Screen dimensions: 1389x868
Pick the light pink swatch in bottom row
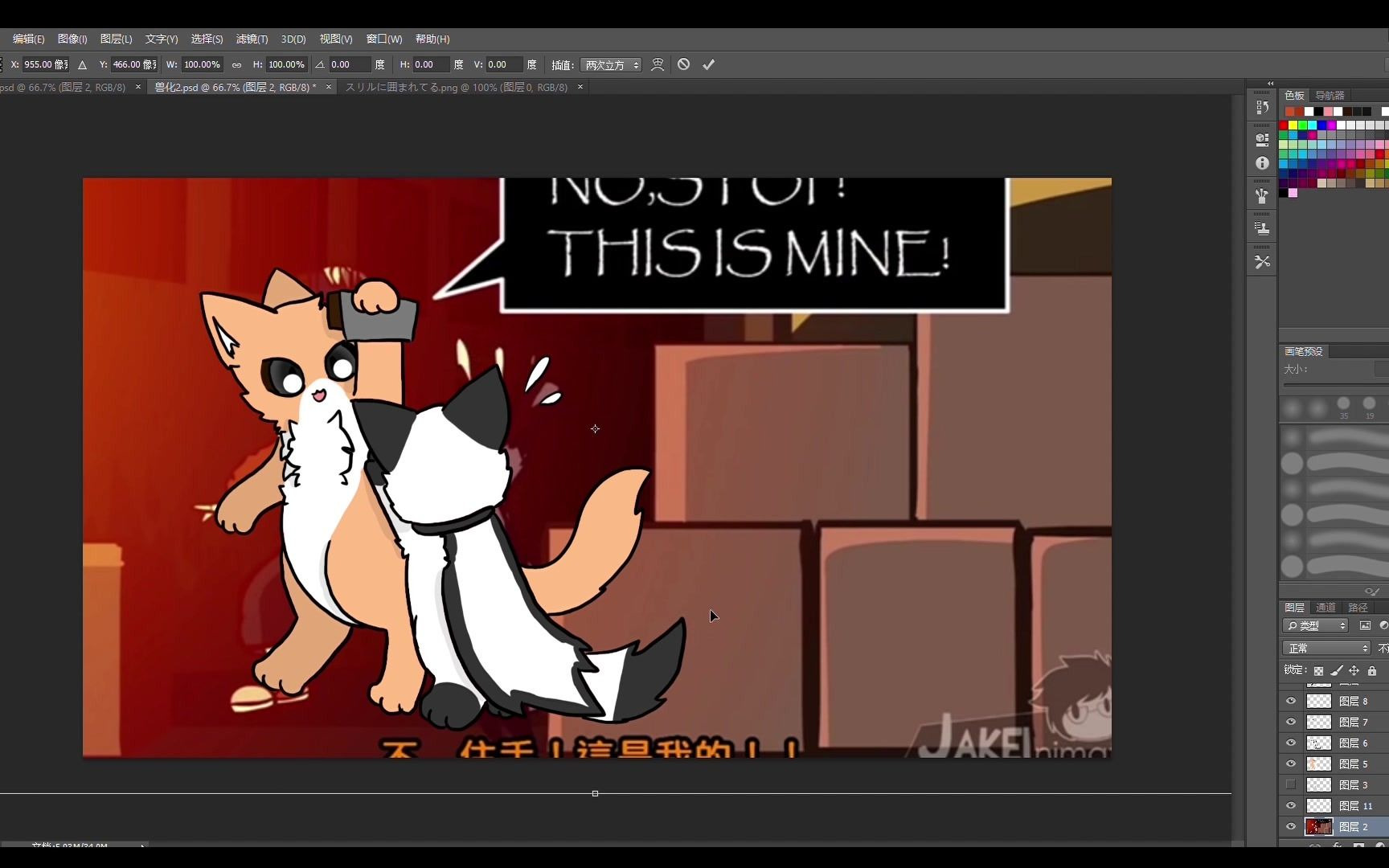[x=1293, y=193]
